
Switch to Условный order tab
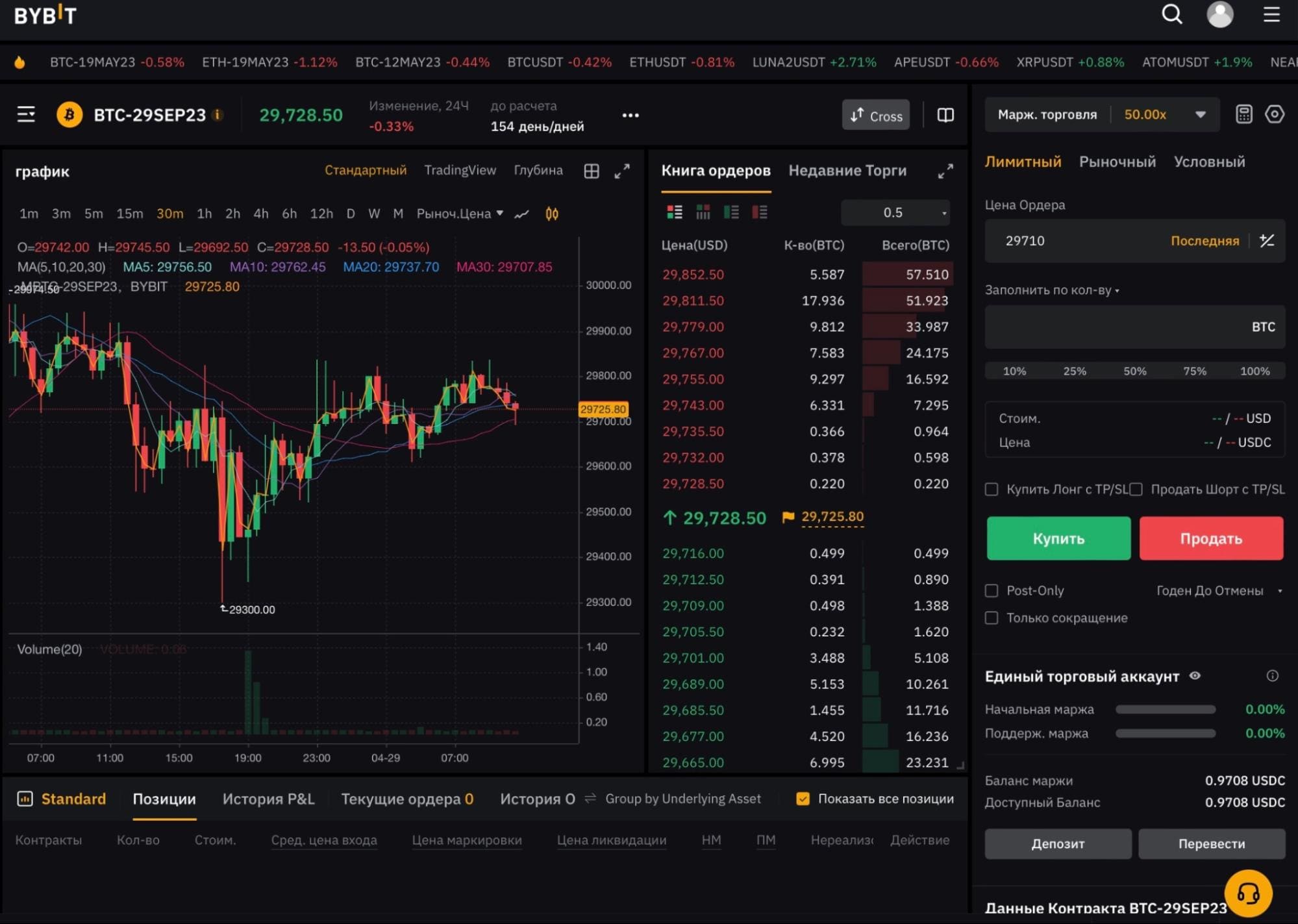pyautogui.click(x=1209, y=162)
